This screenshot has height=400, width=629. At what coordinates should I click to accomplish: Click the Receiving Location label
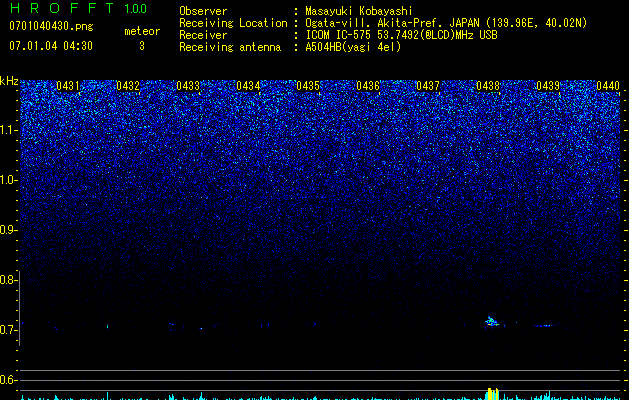[233, 23]
